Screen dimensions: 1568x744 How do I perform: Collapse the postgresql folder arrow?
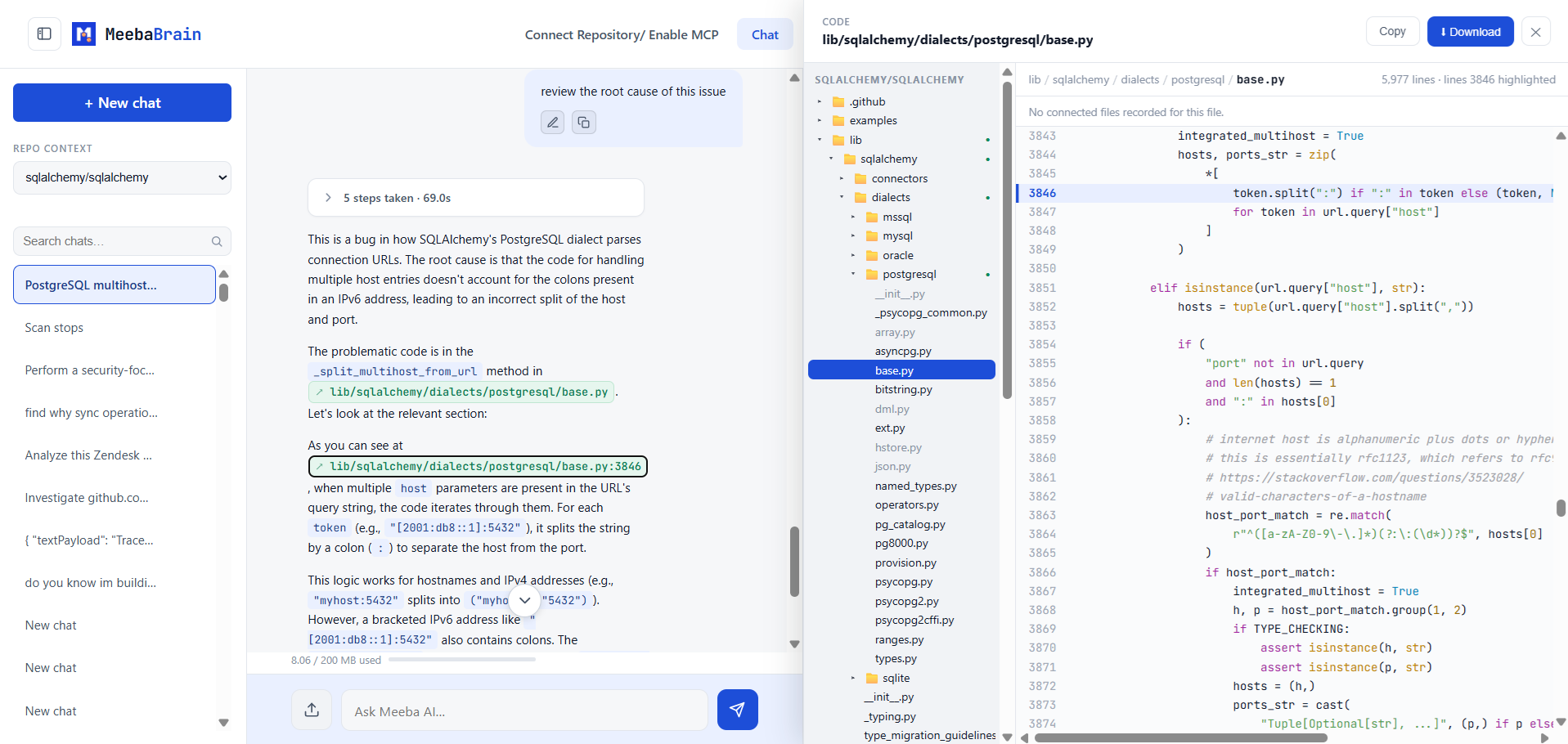pos(853,275)
